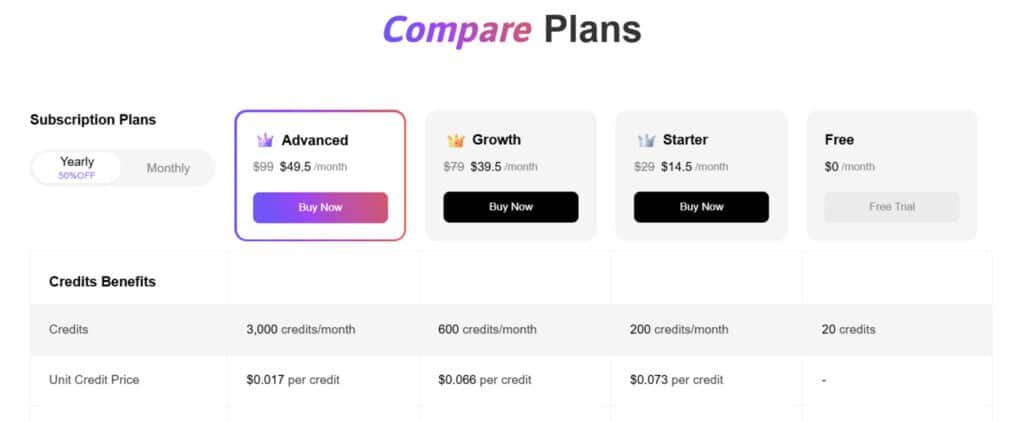Click the Credits Benefits section header
Viewport: 1024px width, 422px height.
[102, 282]
